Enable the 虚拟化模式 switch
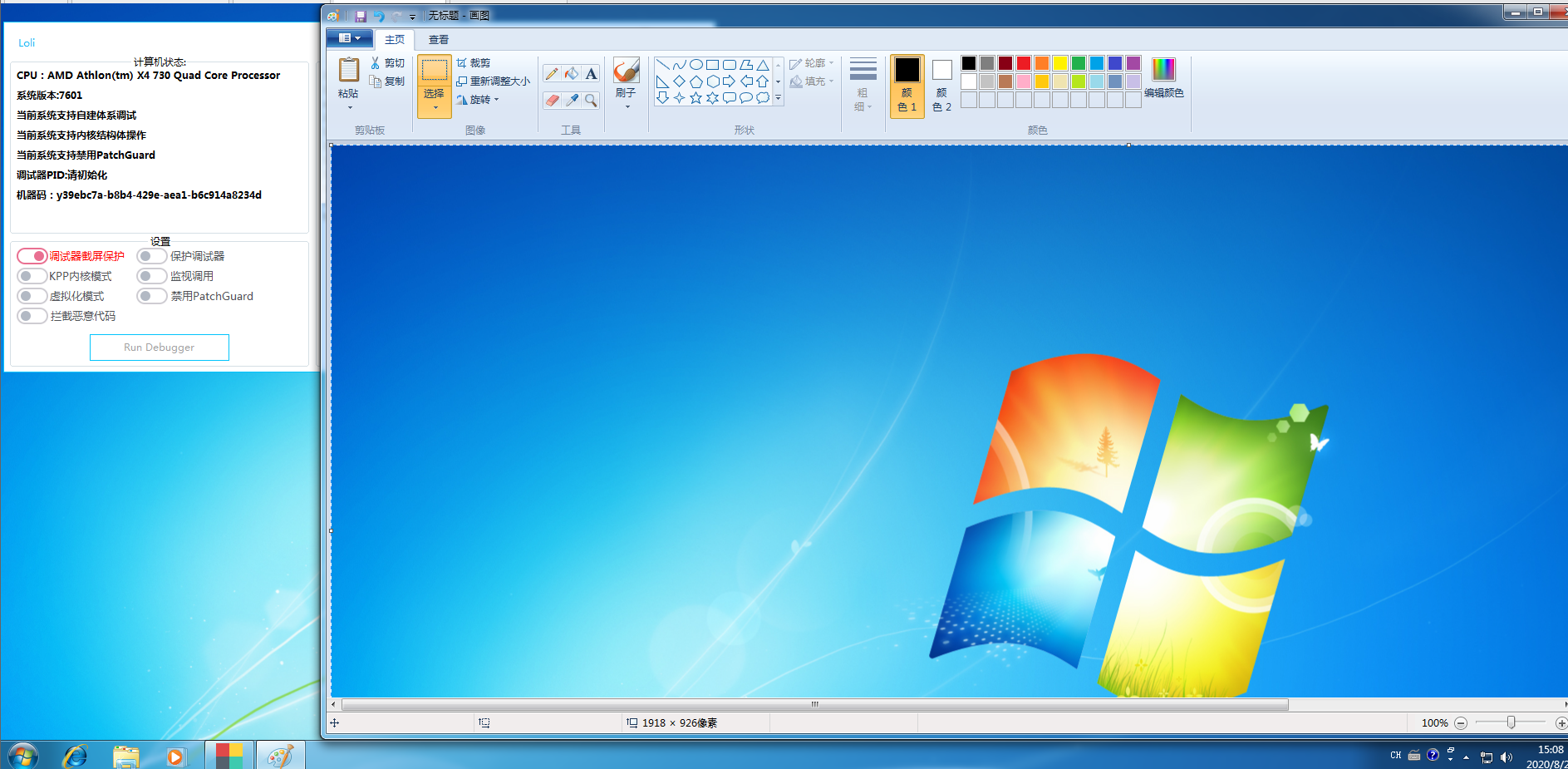The image size is (1568, 769). tap(32, 296)
